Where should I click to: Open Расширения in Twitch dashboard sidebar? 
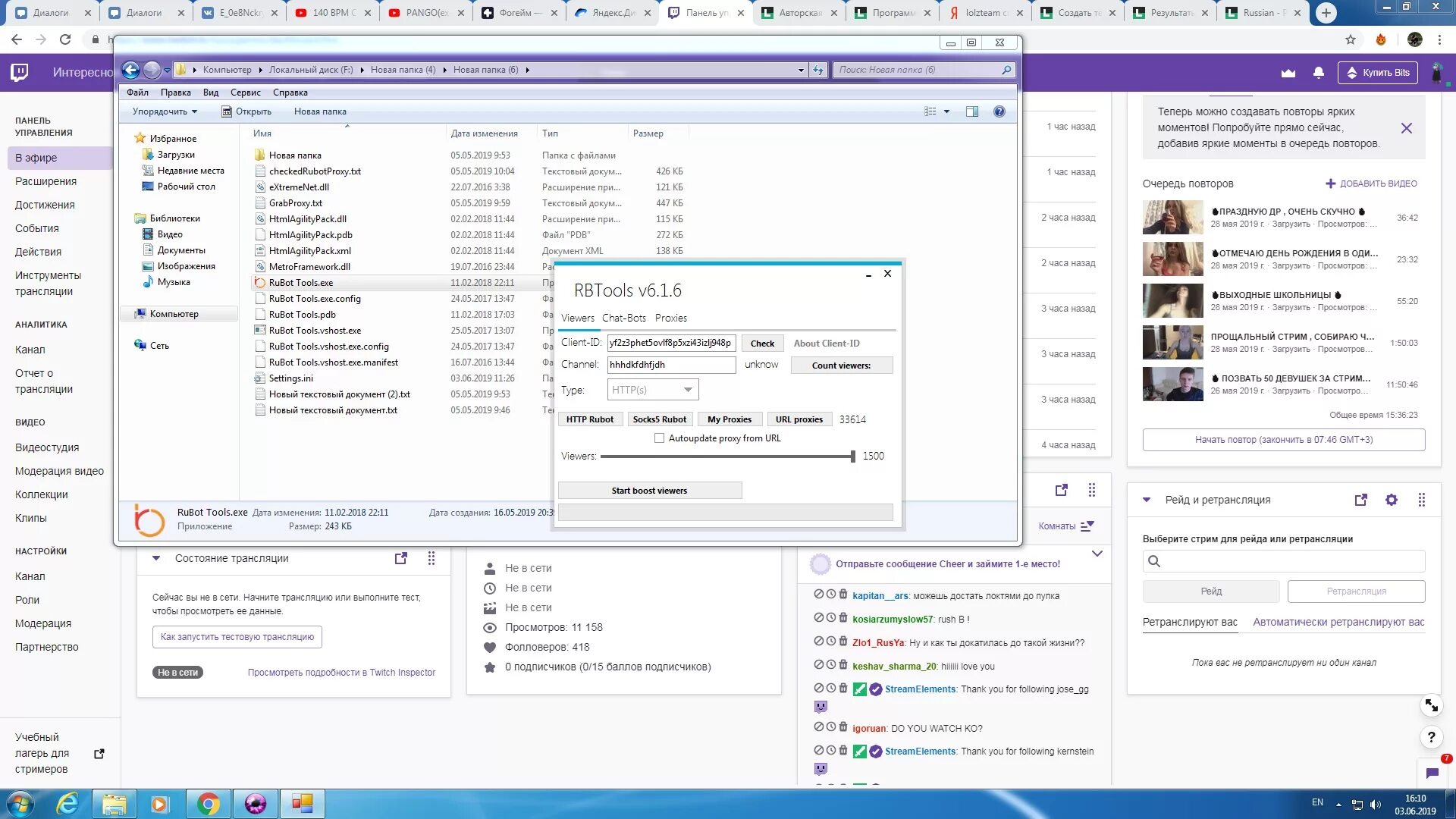[x=46, y=181]
